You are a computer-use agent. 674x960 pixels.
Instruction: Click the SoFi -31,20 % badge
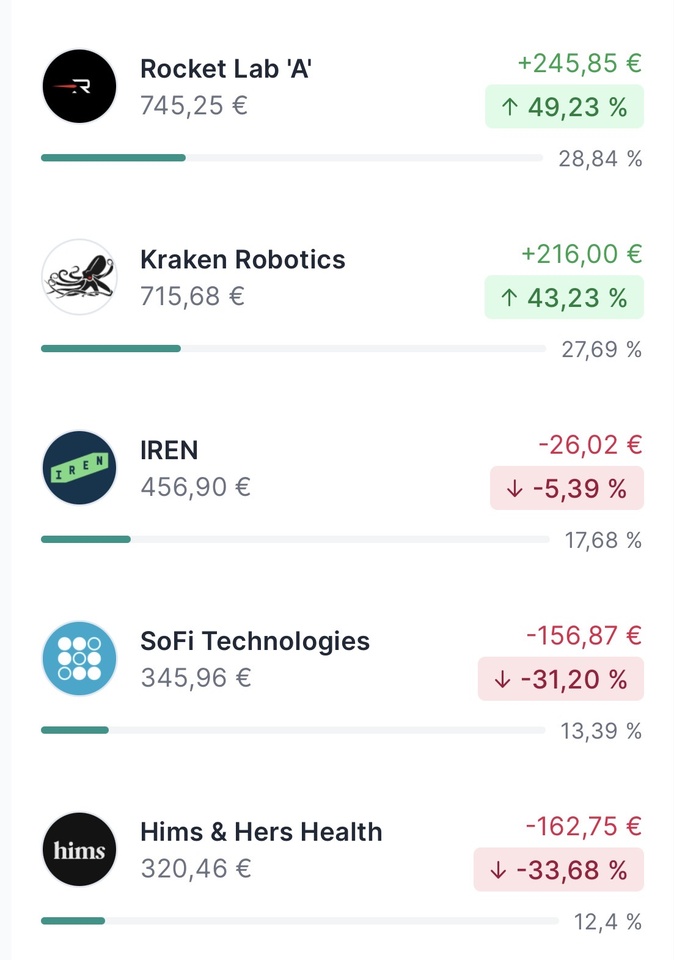[560, 679]
